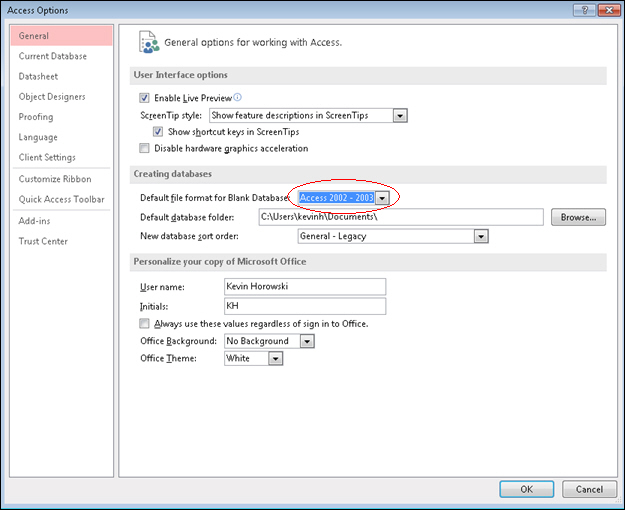Switch to Current Database options
Screen dimensions: 625x510
(62, 56)
